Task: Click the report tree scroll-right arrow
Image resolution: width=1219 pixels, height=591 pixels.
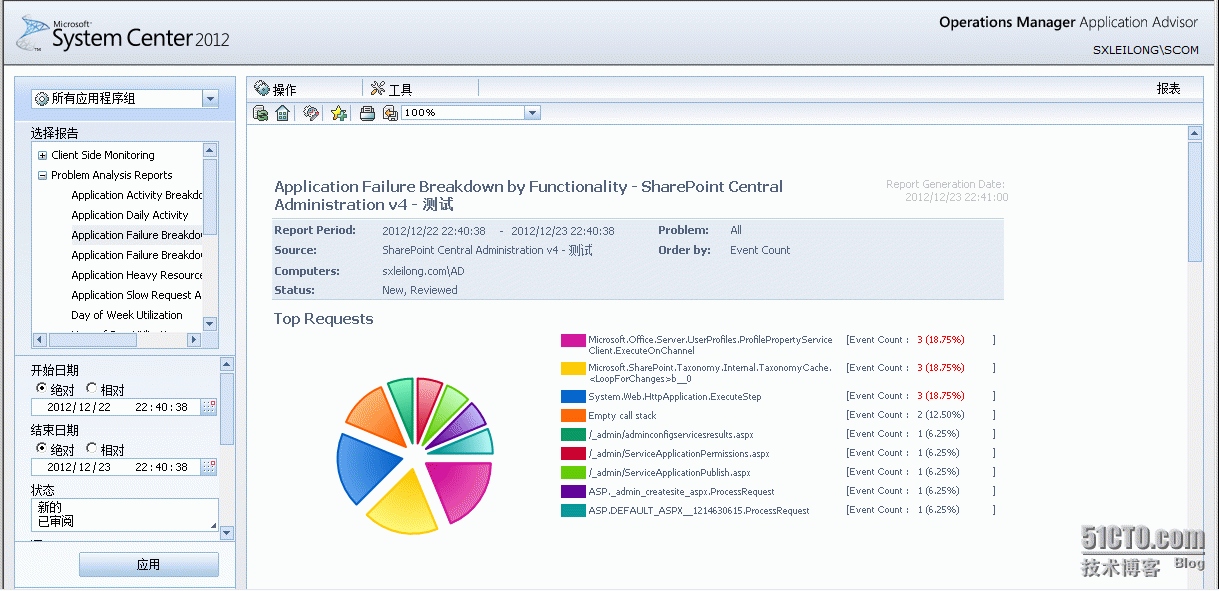Action: (196, 339)
